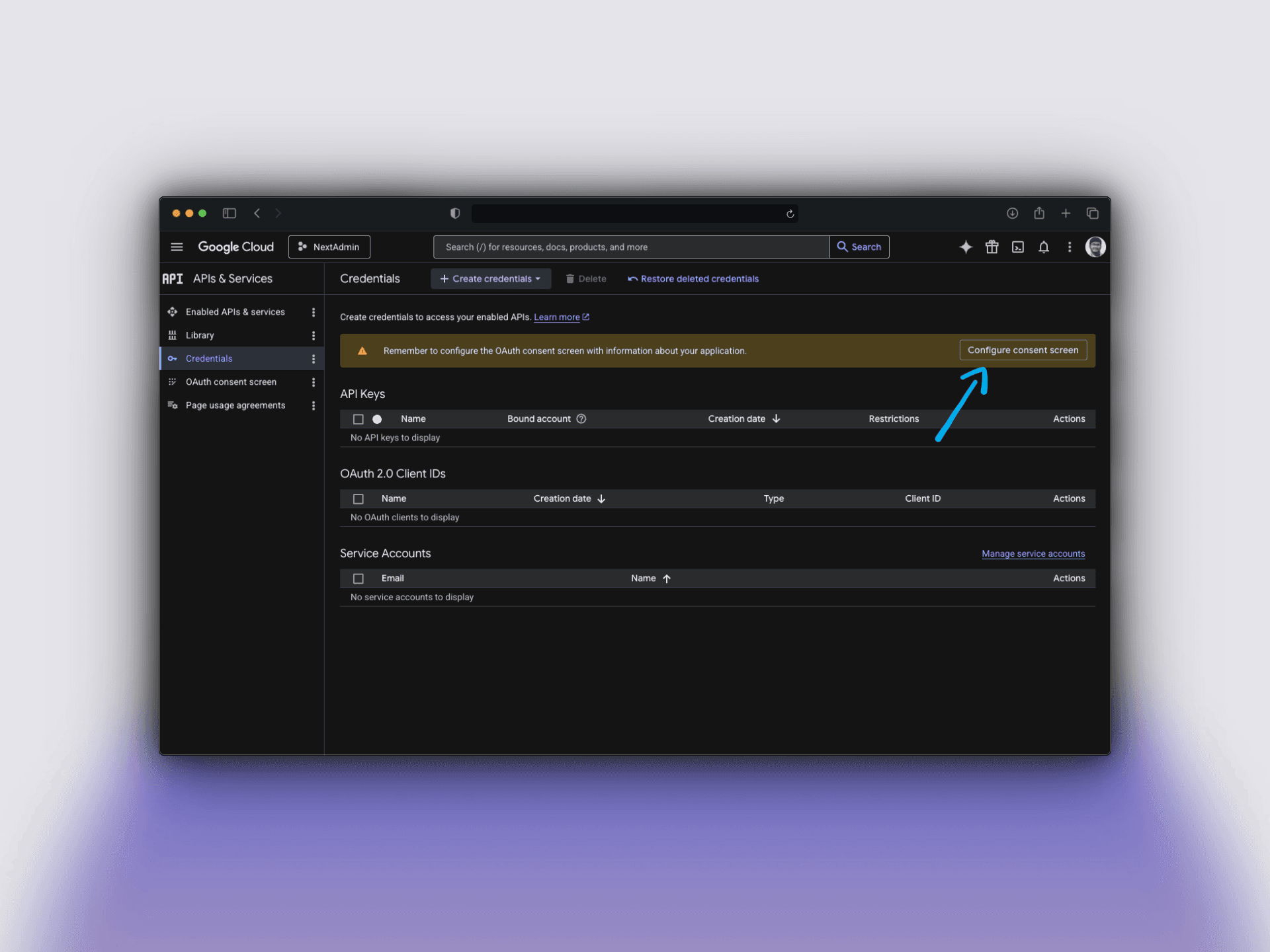Open more options for Enabled APIs & services
1270x952 pixels.
[314, 312]
